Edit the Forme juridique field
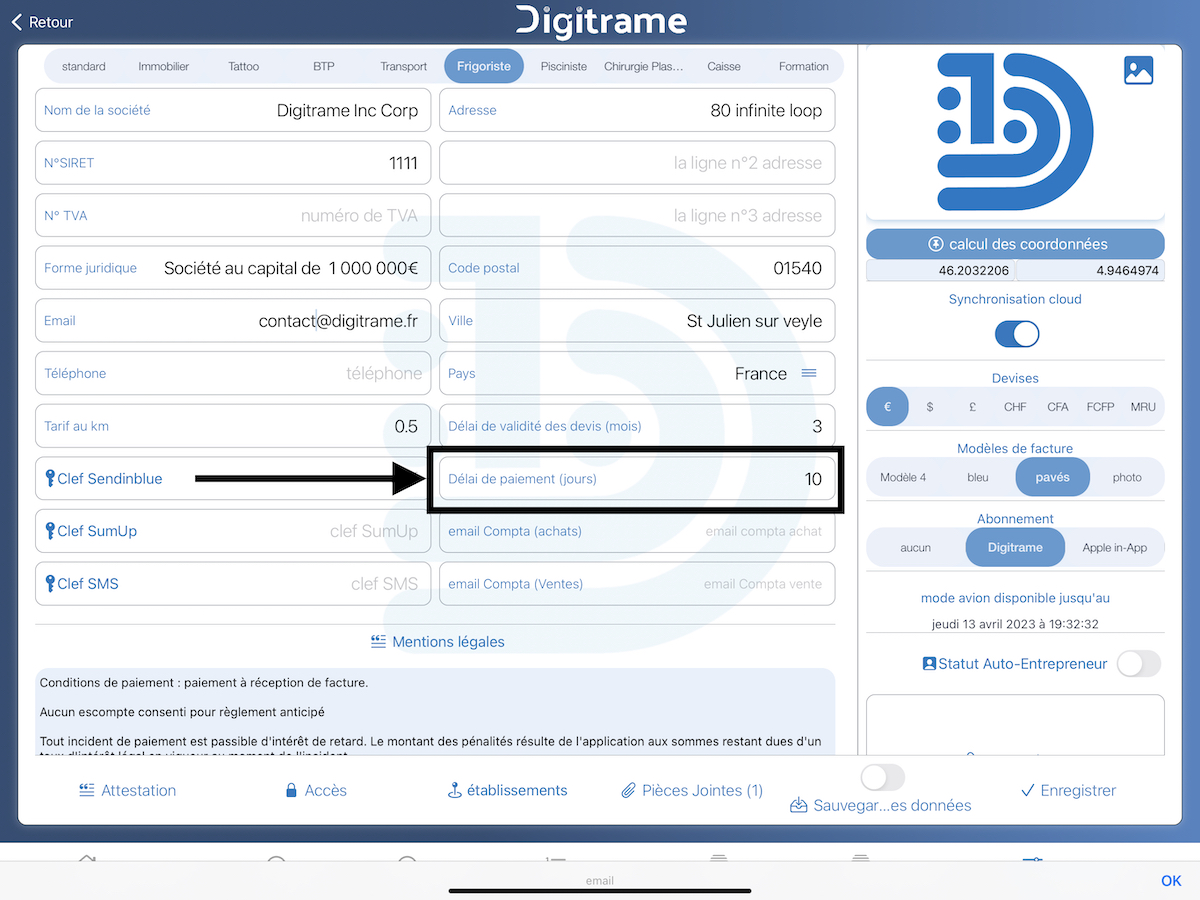Image resolution: width=1200 pixels, height=900 pixels. [233, 268]
